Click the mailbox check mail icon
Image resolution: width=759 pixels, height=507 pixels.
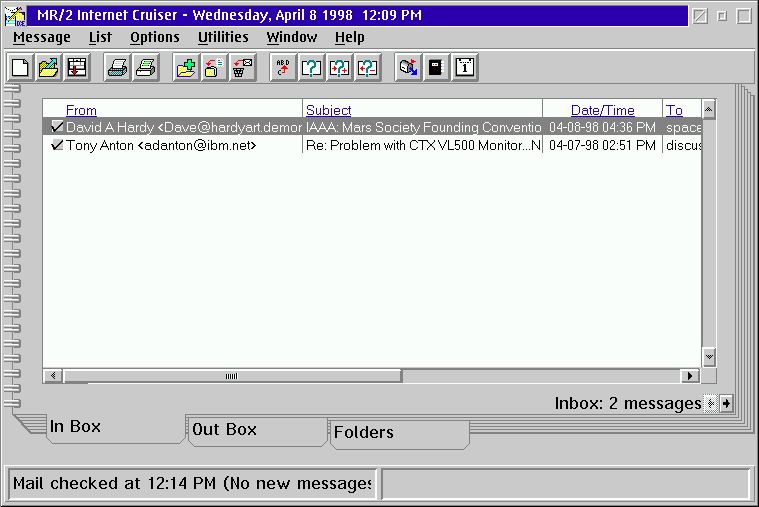tap(408, 67)
